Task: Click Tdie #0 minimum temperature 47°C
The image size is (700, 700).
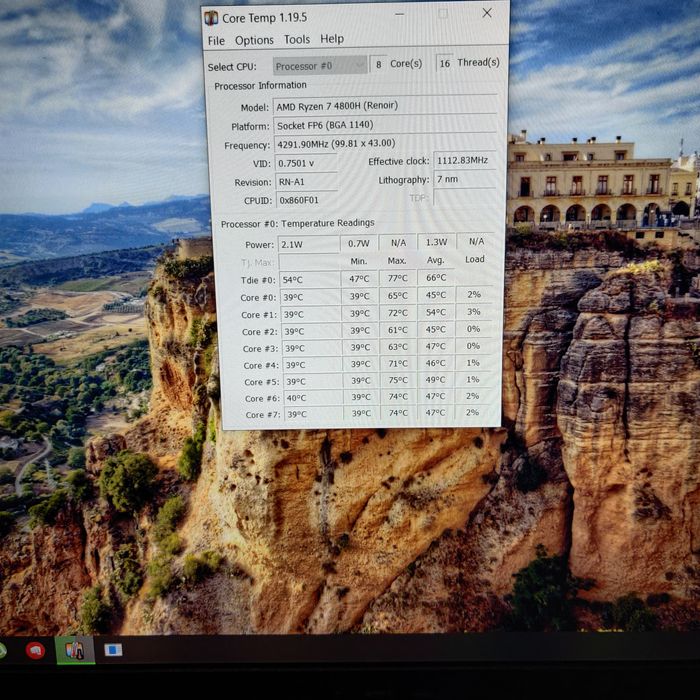Action: pos(359,279)
